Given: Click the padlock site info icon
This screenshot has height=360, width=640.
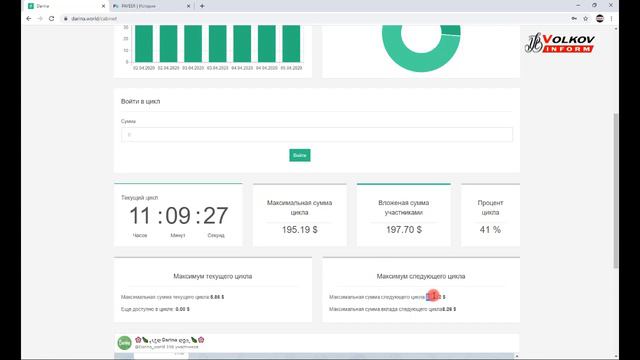Looking at the screenshot, I should click(x=65, y=18).
